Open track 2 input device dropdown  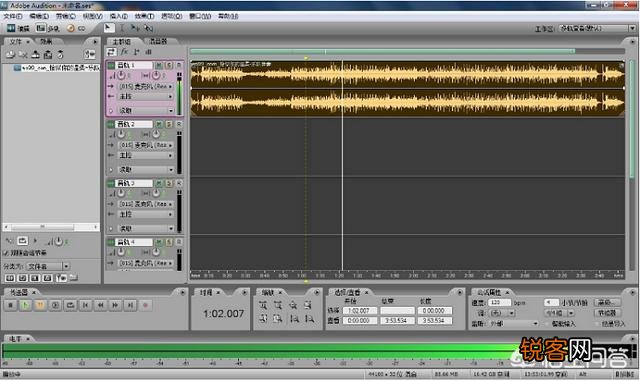146,145
